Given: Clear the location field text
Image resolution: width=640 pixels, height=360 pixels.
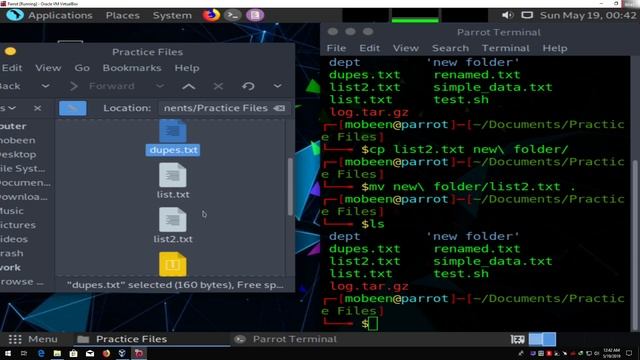Looking at the screenshot, I should [x=279, y=108].
